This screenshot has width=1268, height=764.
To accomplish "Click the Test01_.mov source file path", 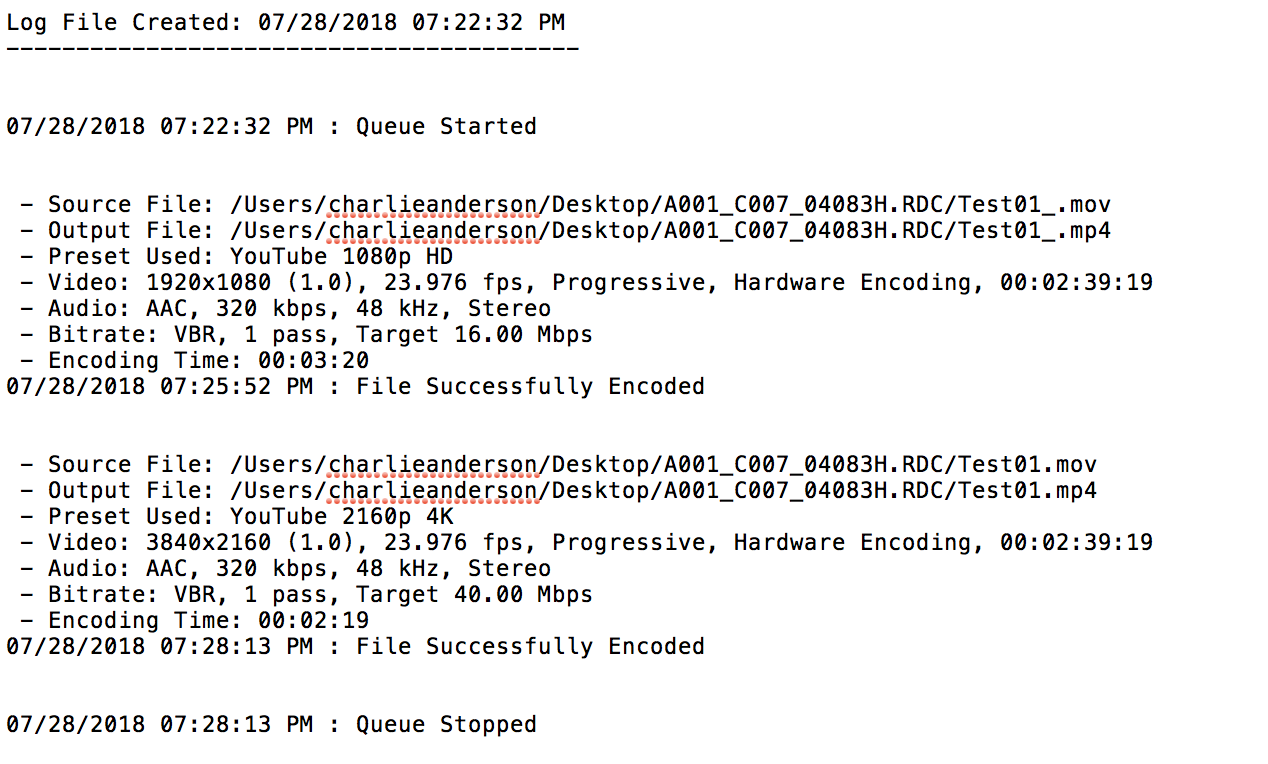I will 670,205.
